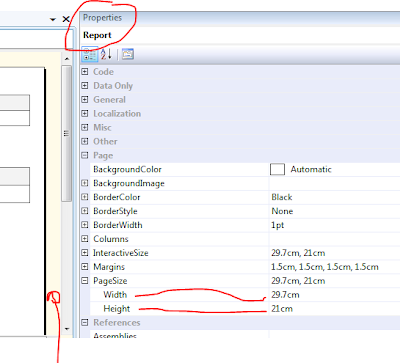This screenshot has height=363, width=400.
Task: Edit the Height value 21cm
Action: coord(282,309)
